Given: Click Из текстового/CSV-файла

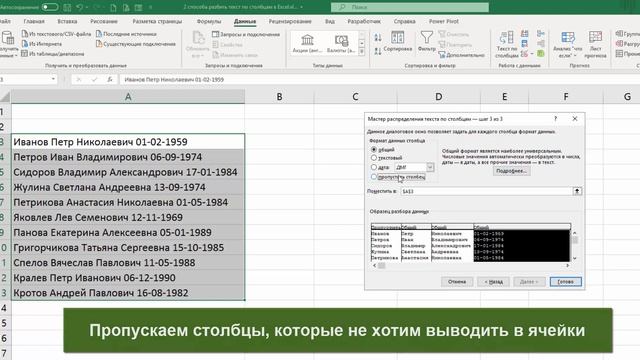Looking at the screenshot, I should (x=56, y=34).
